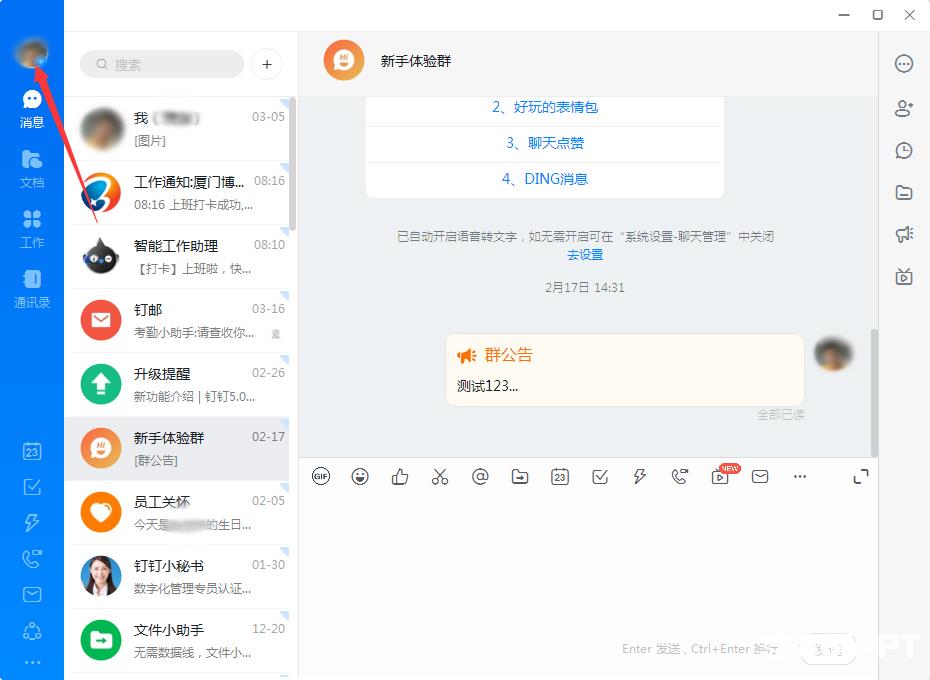Start the scissors screenshot tool
930x680 pixels.
pos(440,476)
